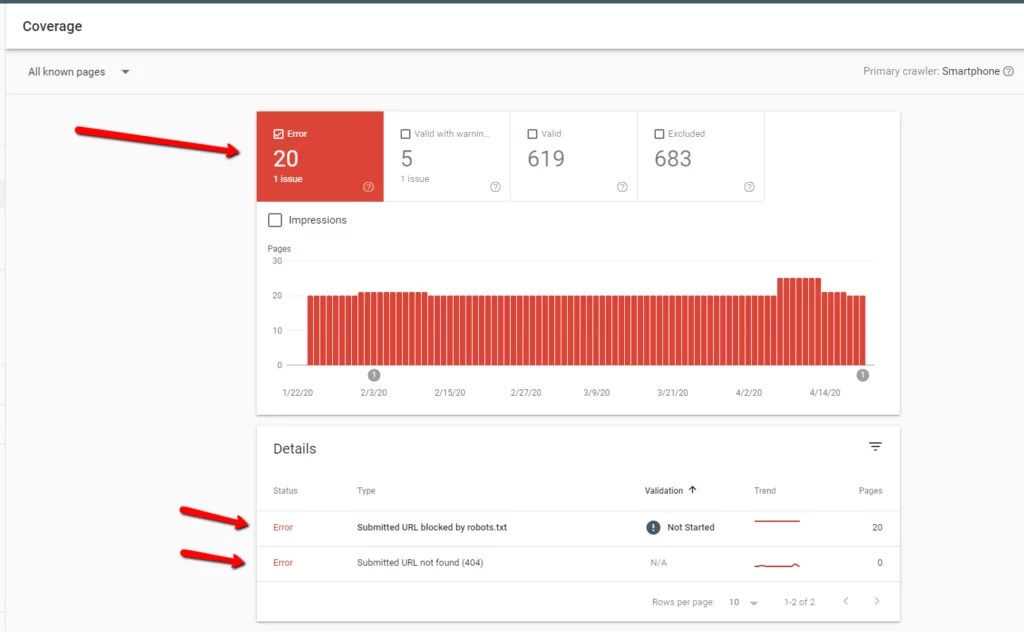Open the Primary crawler help icon
This screenshot has height=632, width=1024.
(1009, 71)
